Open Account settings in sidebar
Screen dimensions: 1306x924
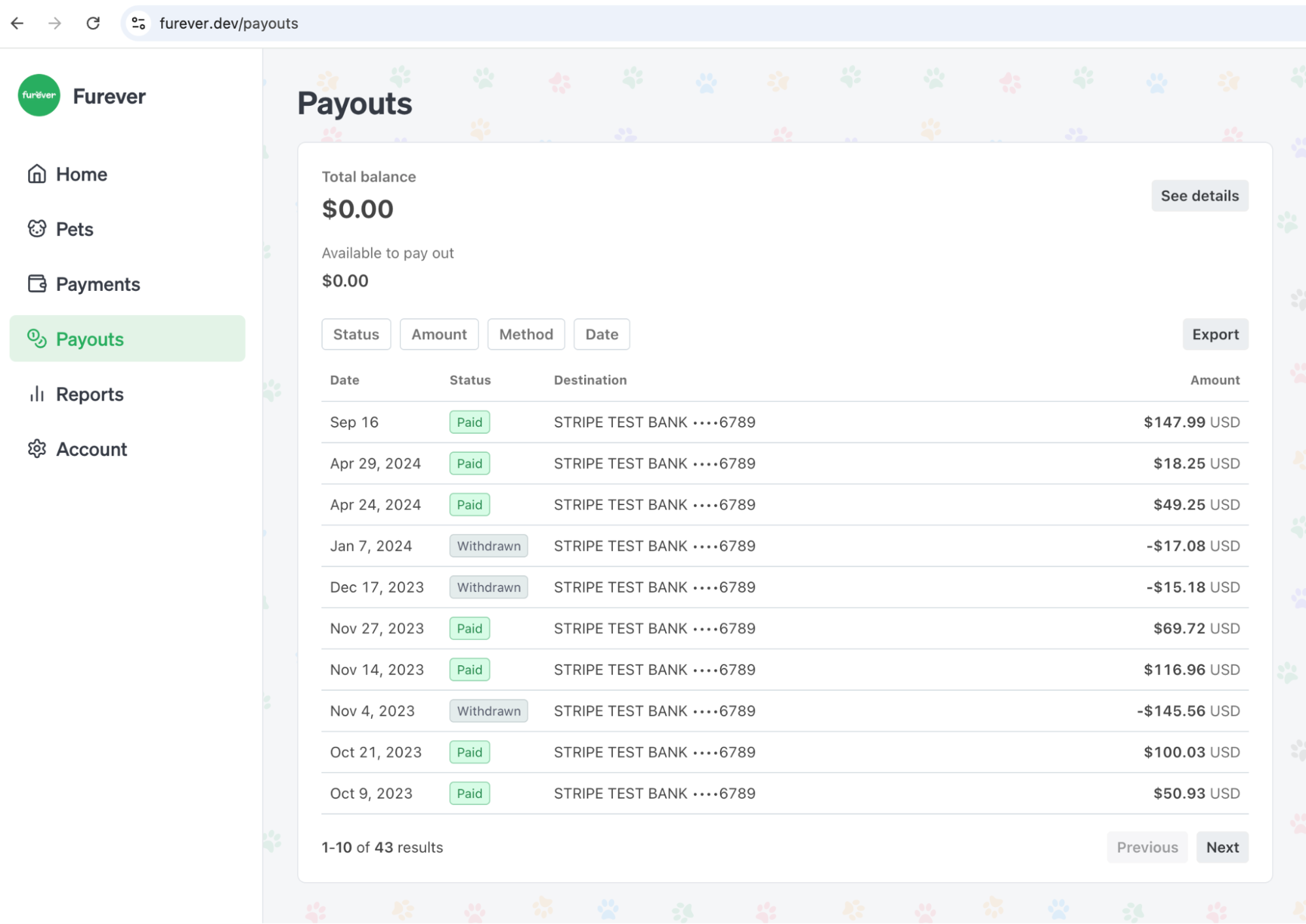tap(127, 449)
